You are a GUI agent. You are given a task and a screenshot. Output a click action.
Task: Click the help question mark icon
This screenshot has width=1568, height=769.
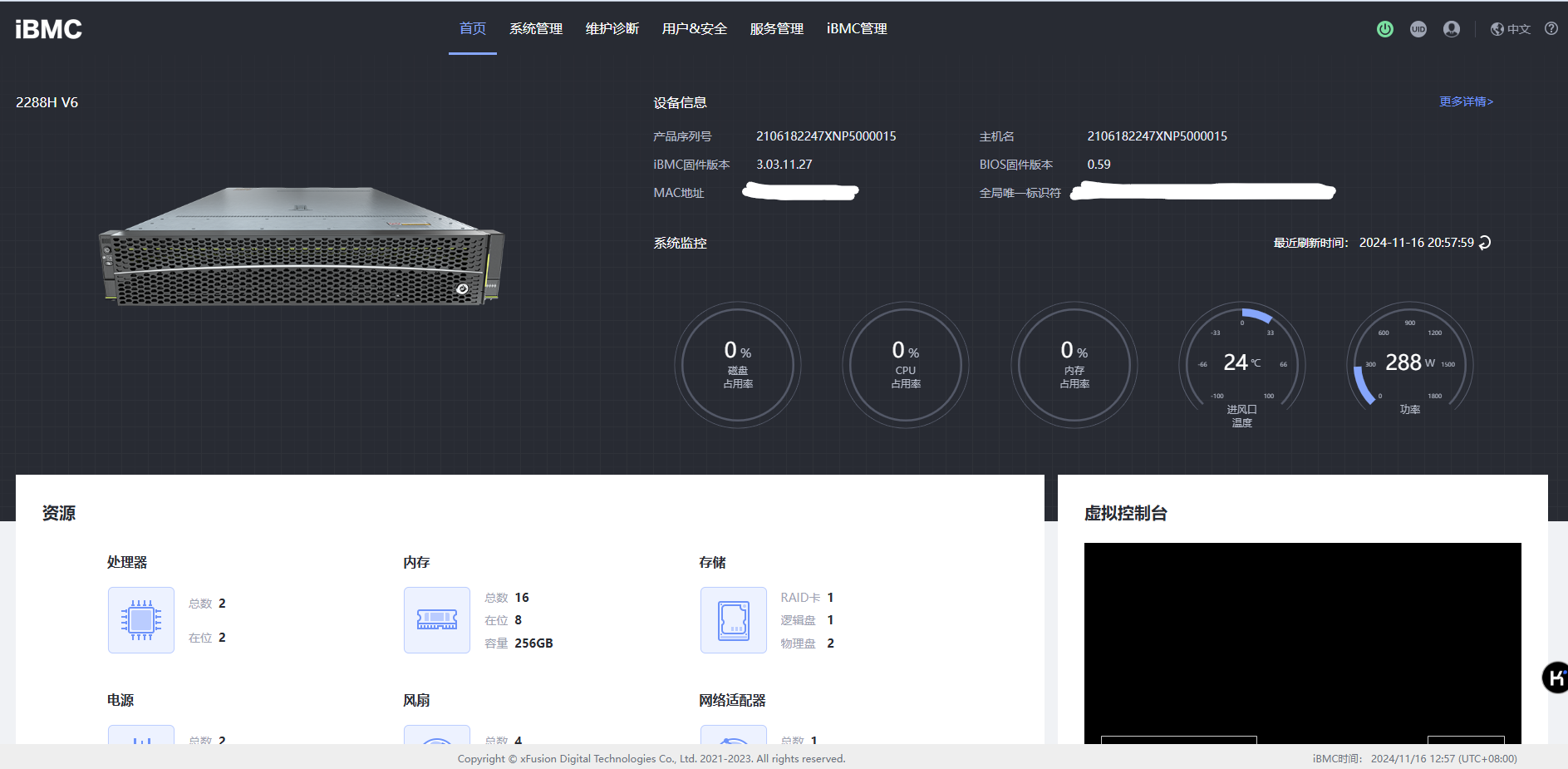click(1551, 29)
